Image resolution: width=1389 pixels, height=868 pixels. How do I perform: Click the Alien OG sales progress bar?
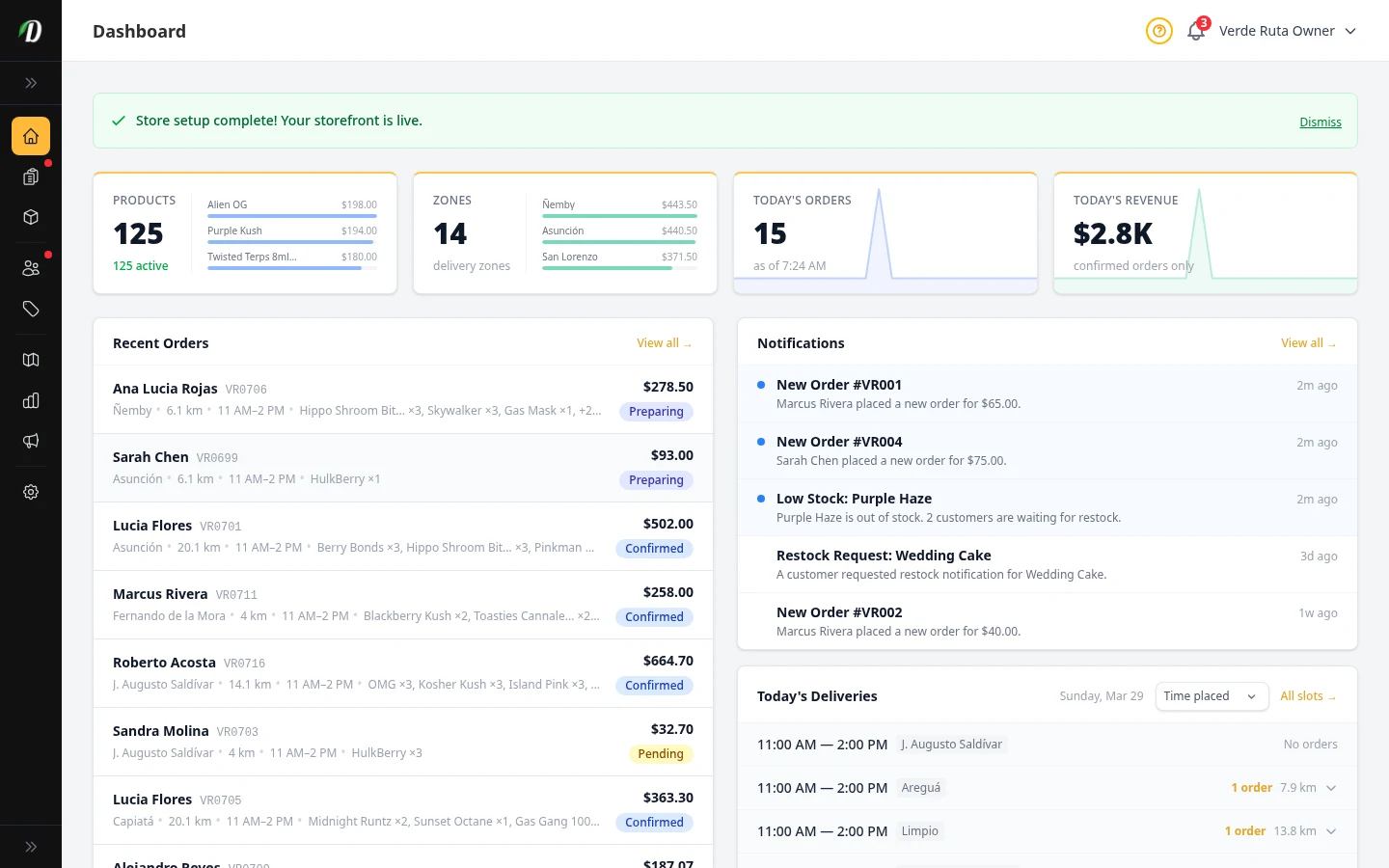point(291,216)
